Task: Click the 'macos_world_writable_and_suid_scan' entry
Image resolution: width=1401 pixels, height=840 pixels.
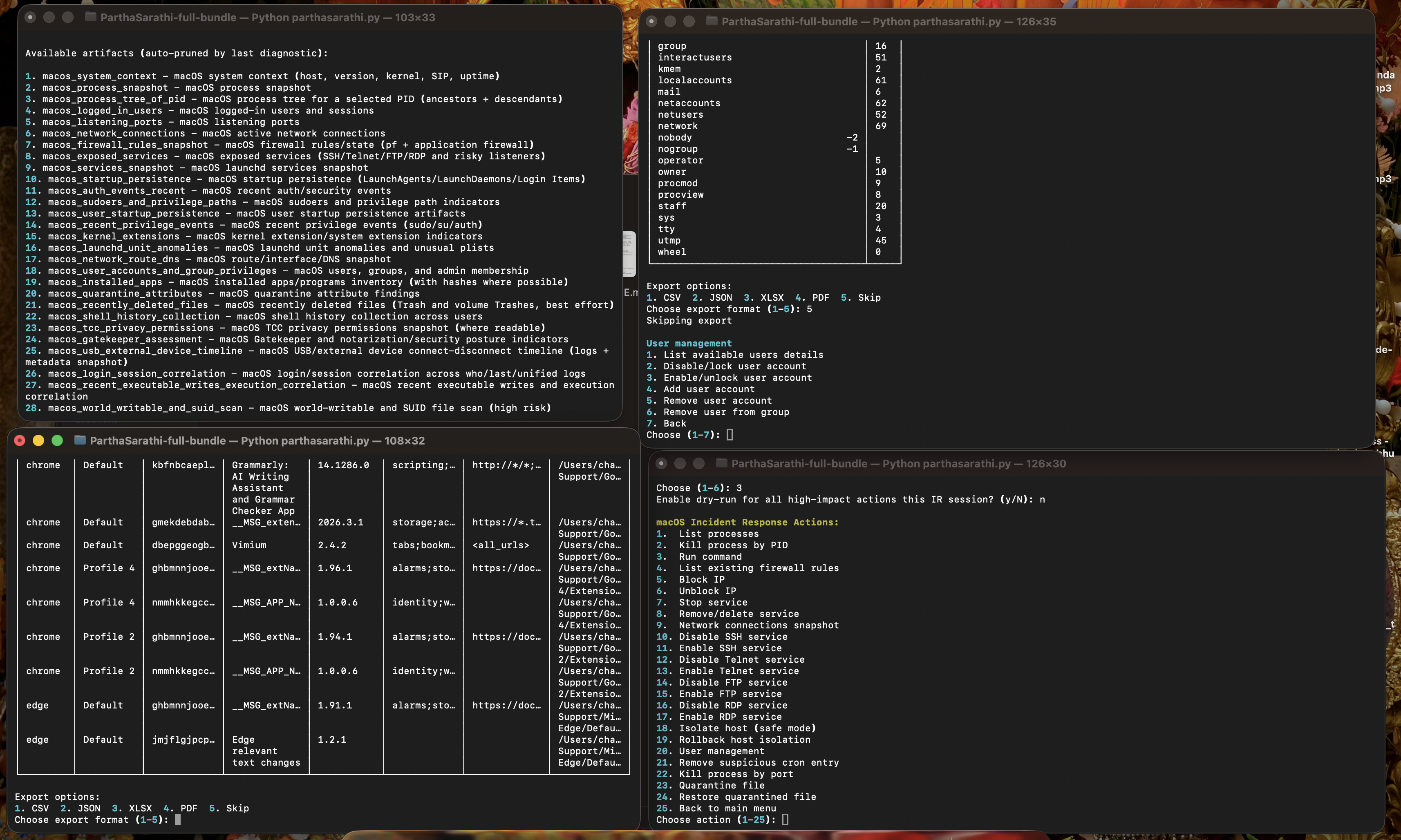Action: tap(288, 408)
